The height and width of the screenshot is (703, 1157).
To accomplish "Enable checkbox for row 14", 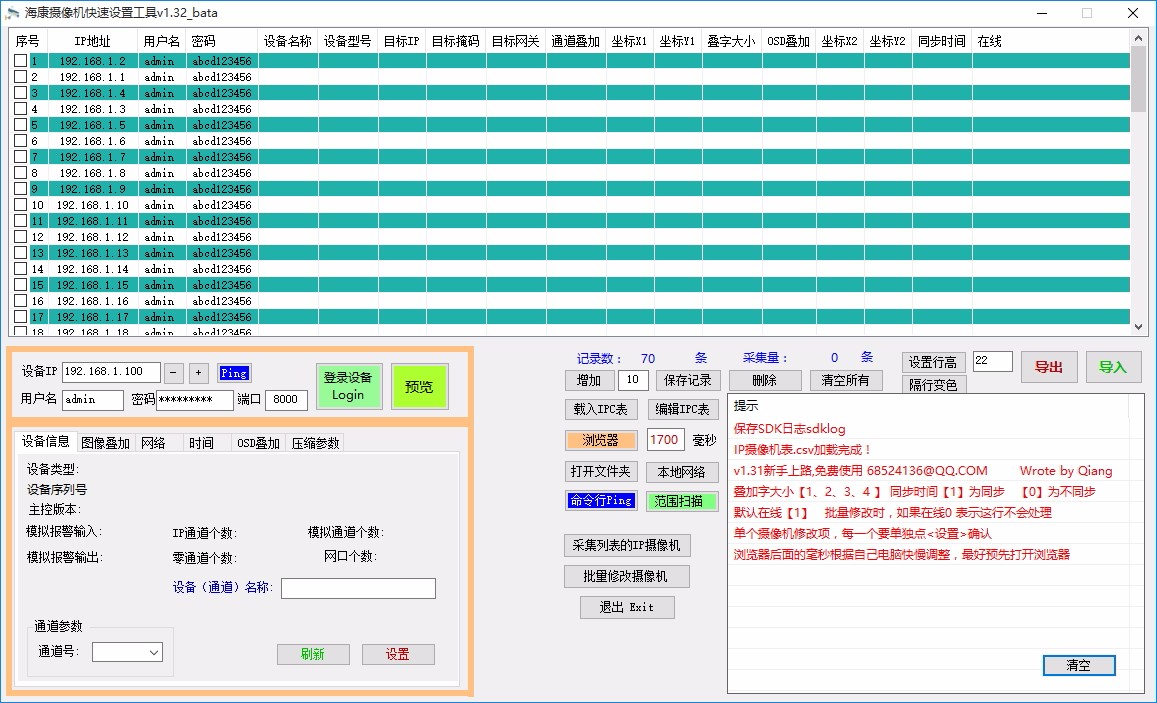I will (x=21, y=269).
